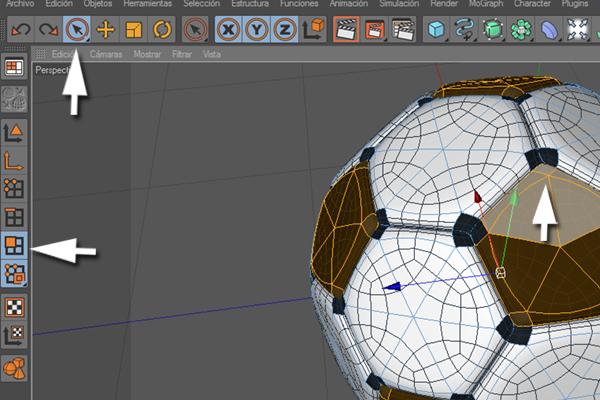Open the blue Bend deformers flyout
Image resolution: width=600 pixels, height=400 pixels.
tap(549, 29)
